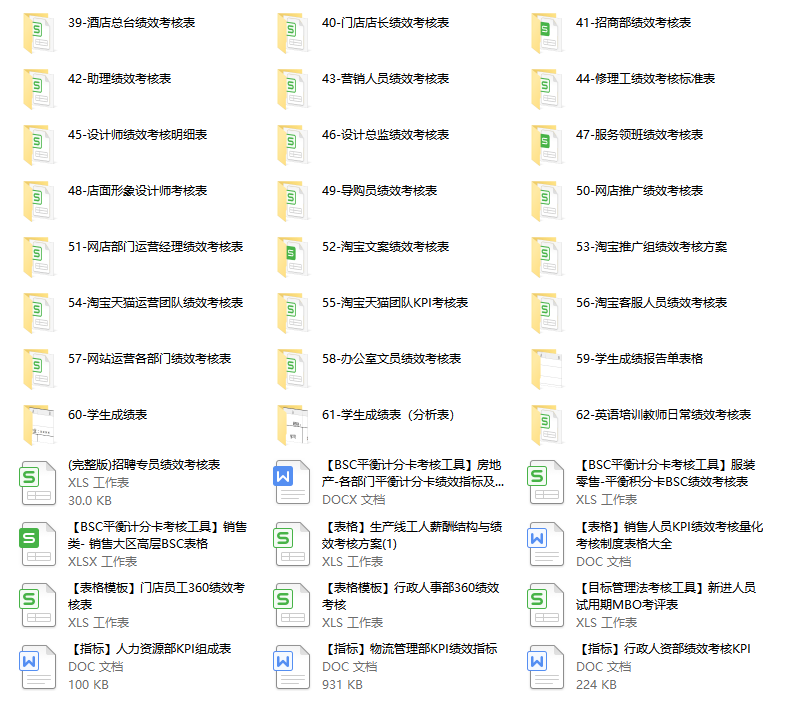This screenshot has height=703, width=802.
Task: Open folder icon for 56-淘宝客服人员绩效考核表
Action: [547, 313]
